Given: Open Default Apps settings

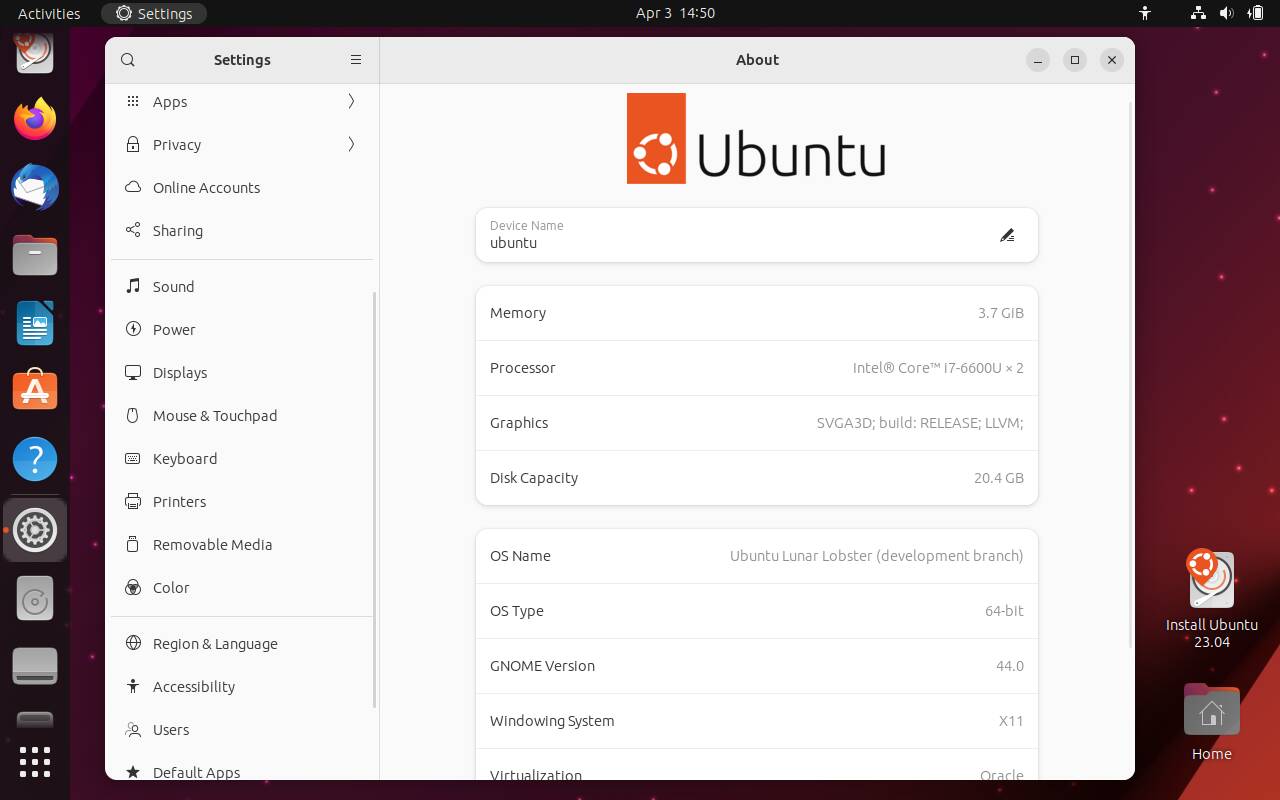Looking at the screenshot, I should [196, 772].
